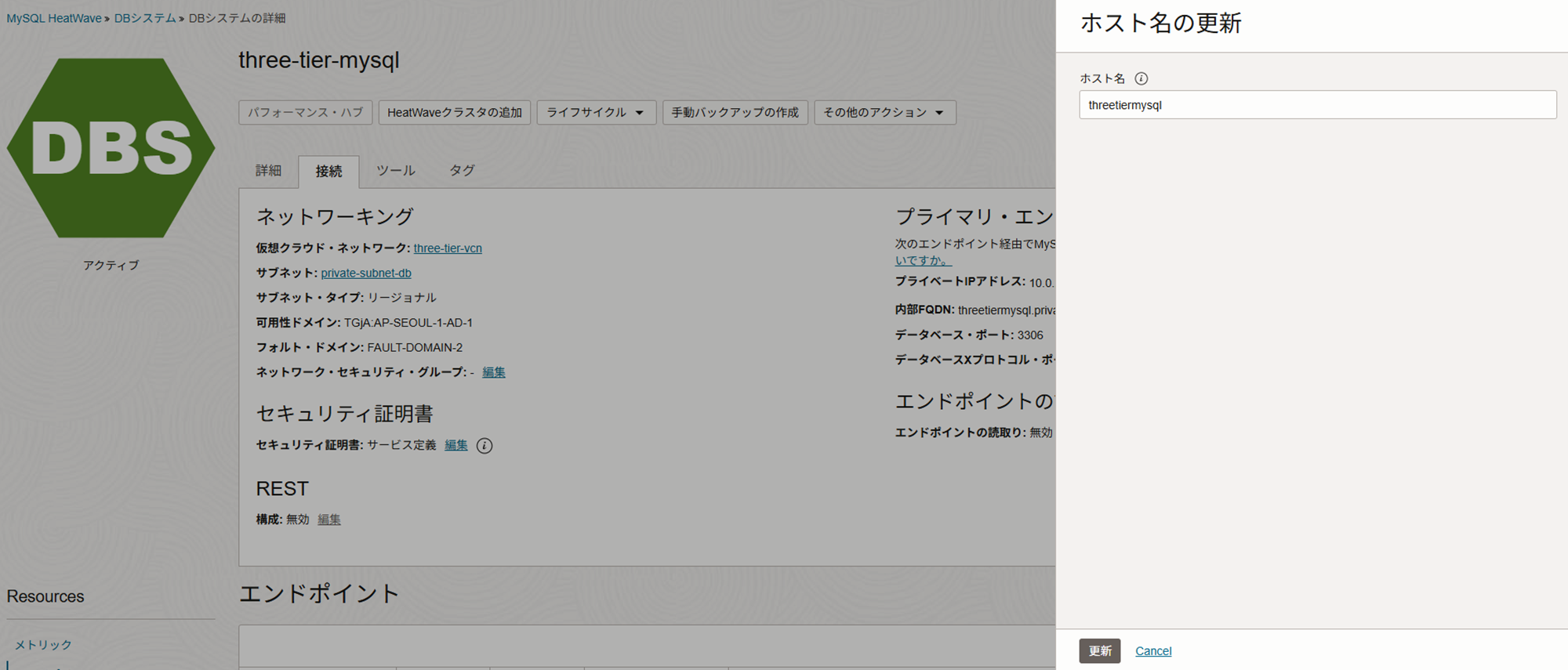The width and height of the screenshot is (1568, 670).
Task: Click the 更新 button in the panel
Action: (x=1100, y=651)
